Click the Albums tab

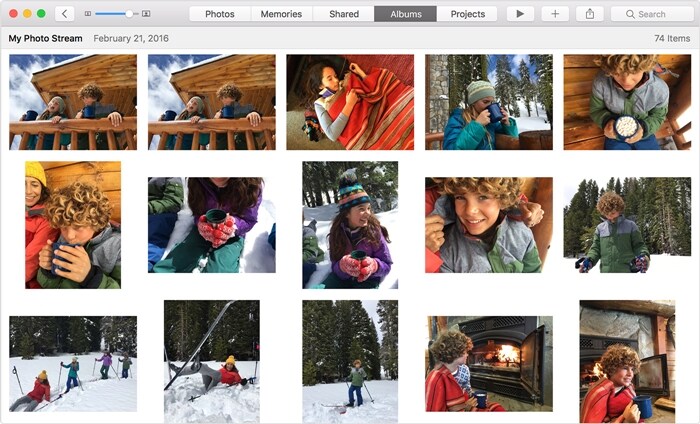point(405,14)
